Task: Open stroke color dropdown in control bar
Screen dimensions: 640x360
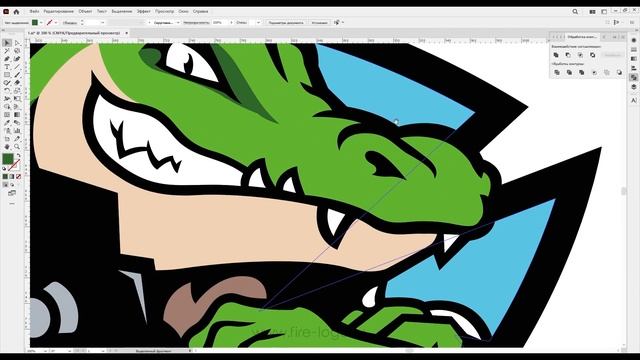Action: 56,23
